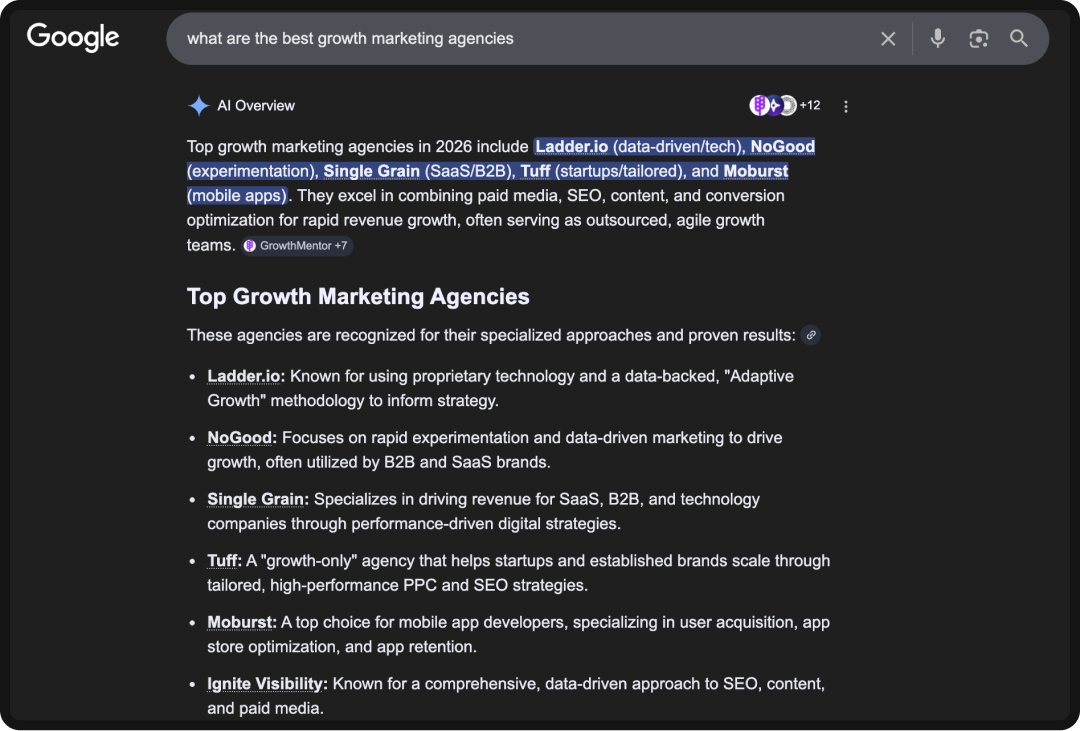Expand the +12 sources panel
The height and width of the screenshot is (731, 1080).
808,104
